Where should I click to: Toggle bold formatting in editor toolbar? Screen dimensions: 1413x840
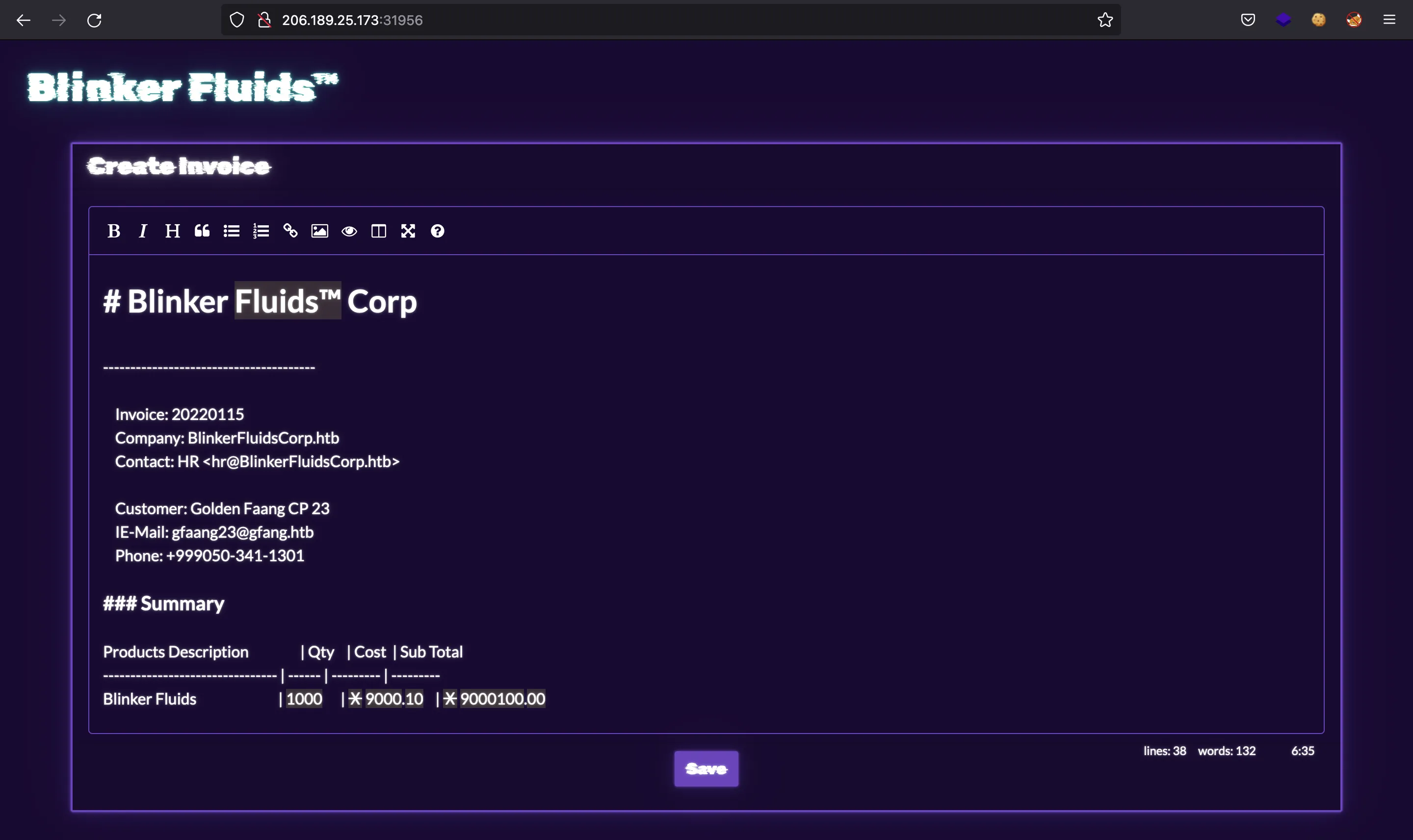tap(114, 231)
